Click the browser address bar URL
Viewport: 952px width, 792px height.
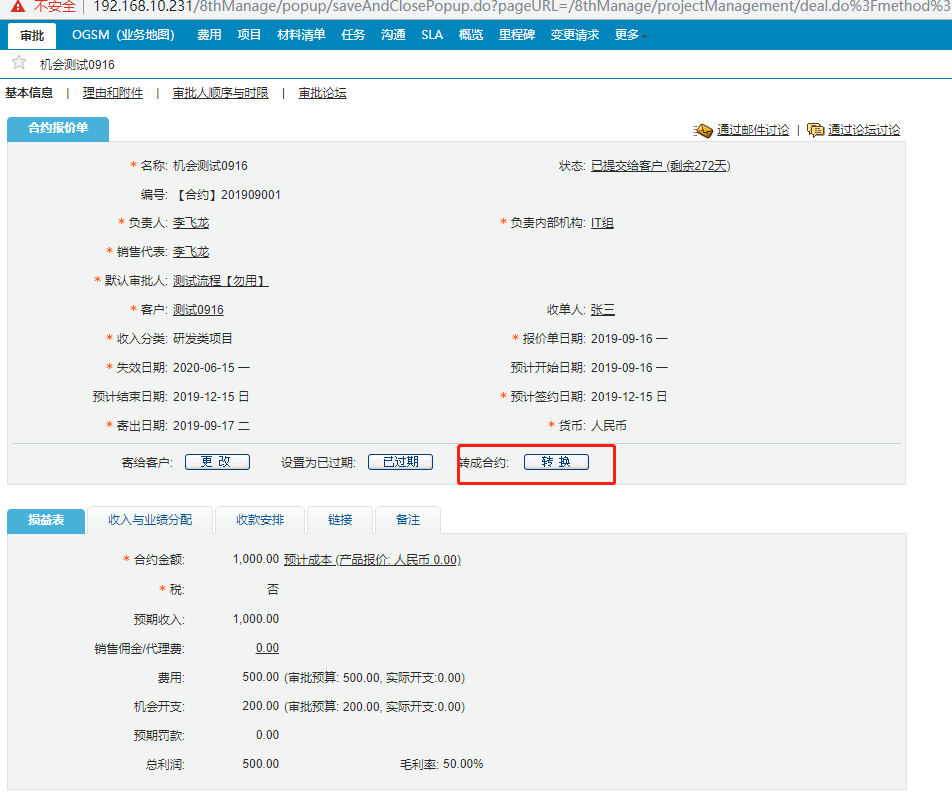pos(522,7)
